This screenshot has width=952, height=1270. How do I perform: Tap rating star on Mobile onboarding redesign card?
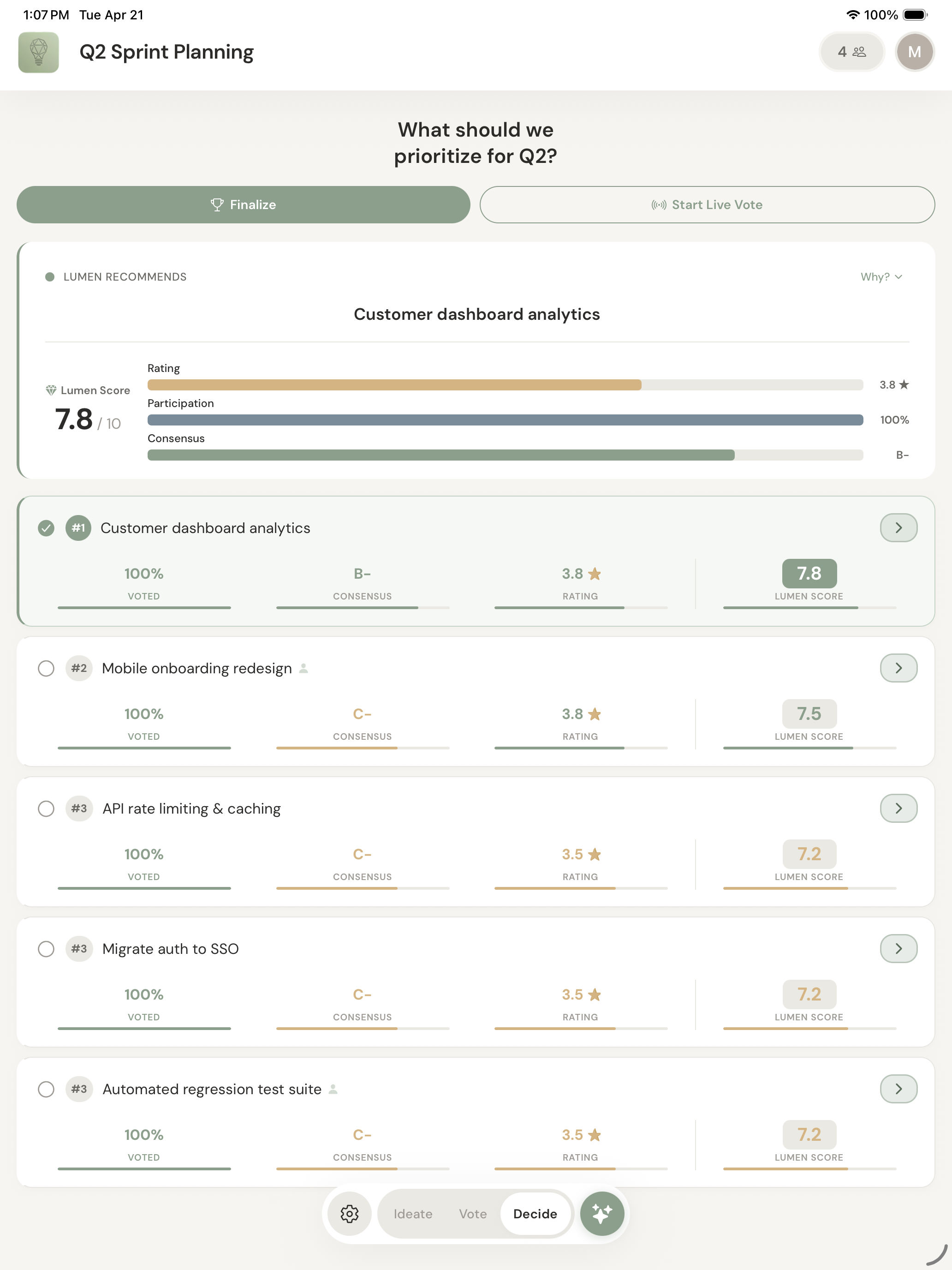(x=595, y=713)
